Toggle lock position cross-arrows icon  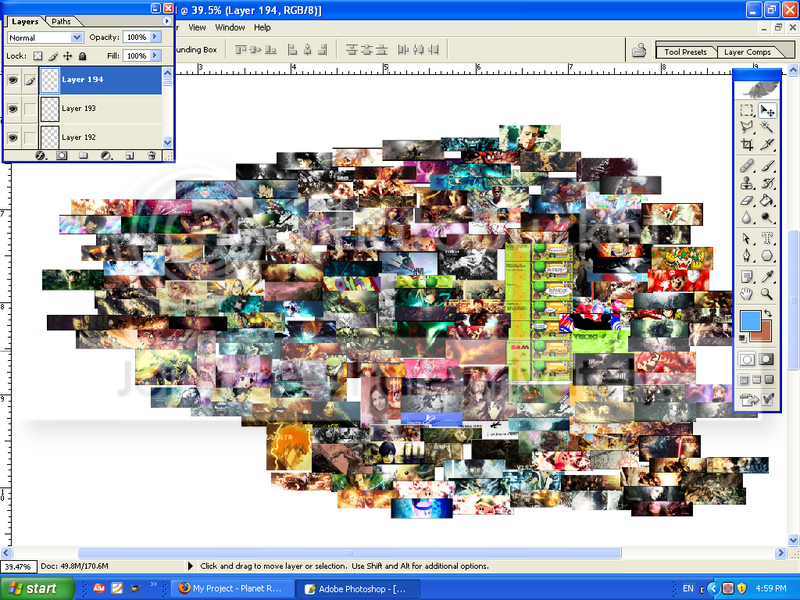pos(67,56)
